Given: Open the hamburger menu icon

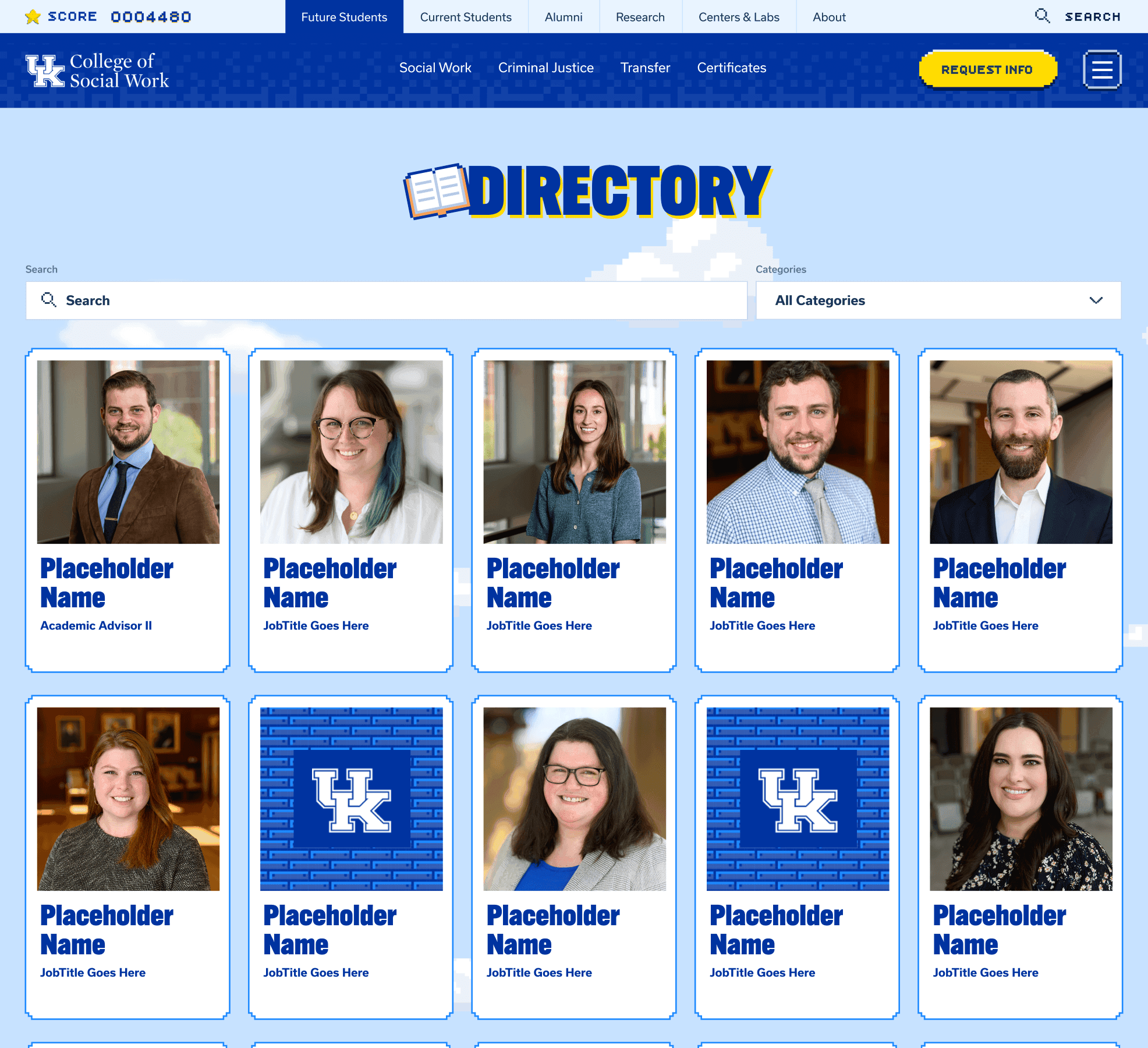Looking at the screenshot, I should [1102, 69].
